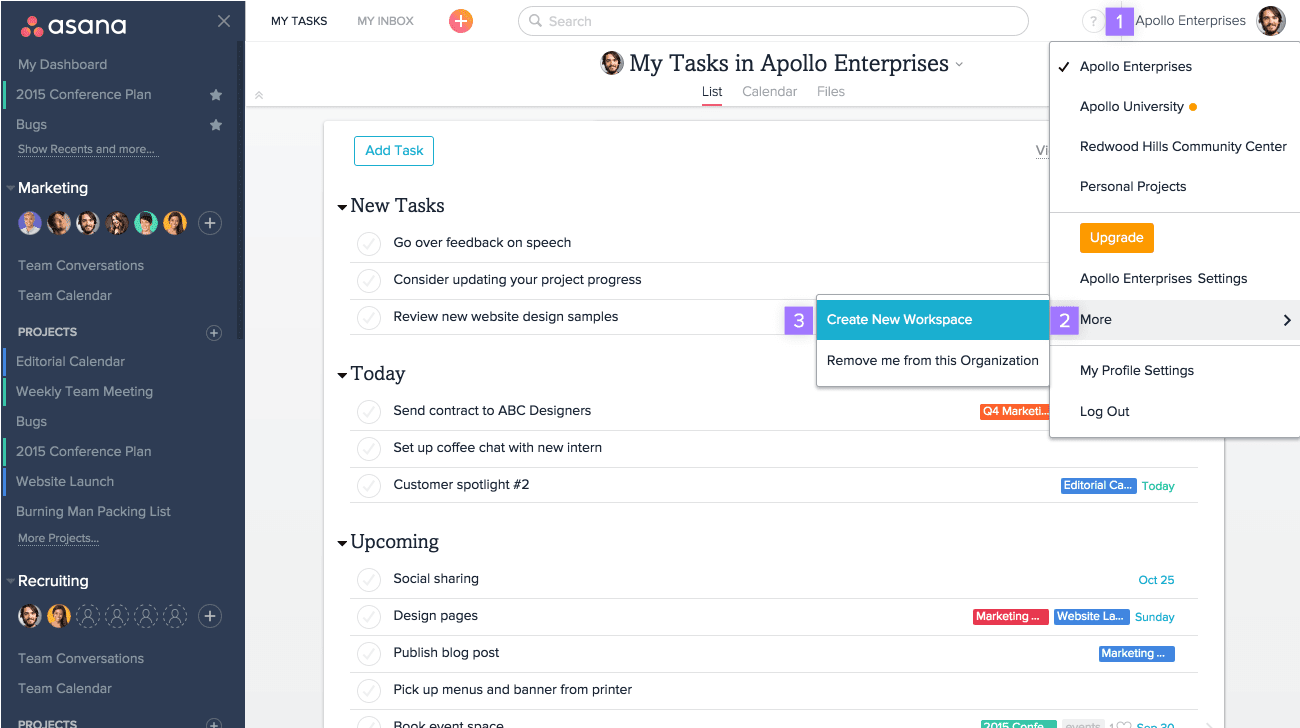The height and width of the screenshot is (728, 1300).
Task: Complete 'Send contract to ABC Designers'
Action: [369, 411]
